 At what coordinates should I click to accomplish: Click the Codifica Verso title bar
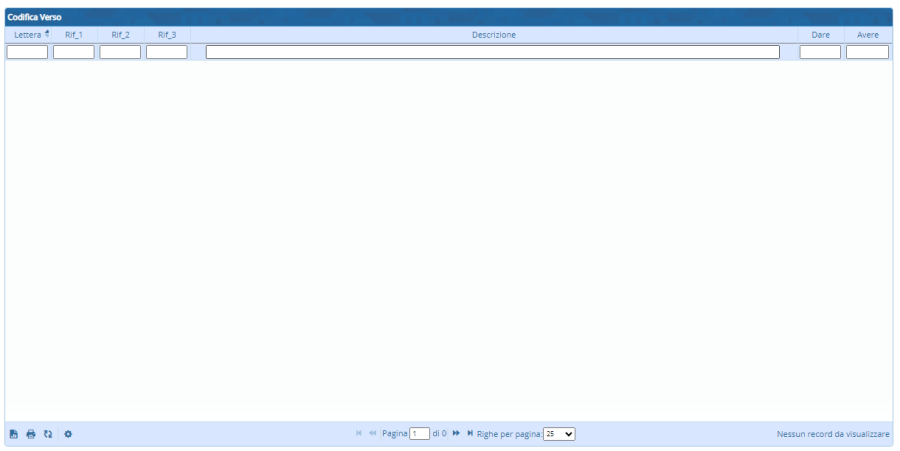click(x=449, y=17)
